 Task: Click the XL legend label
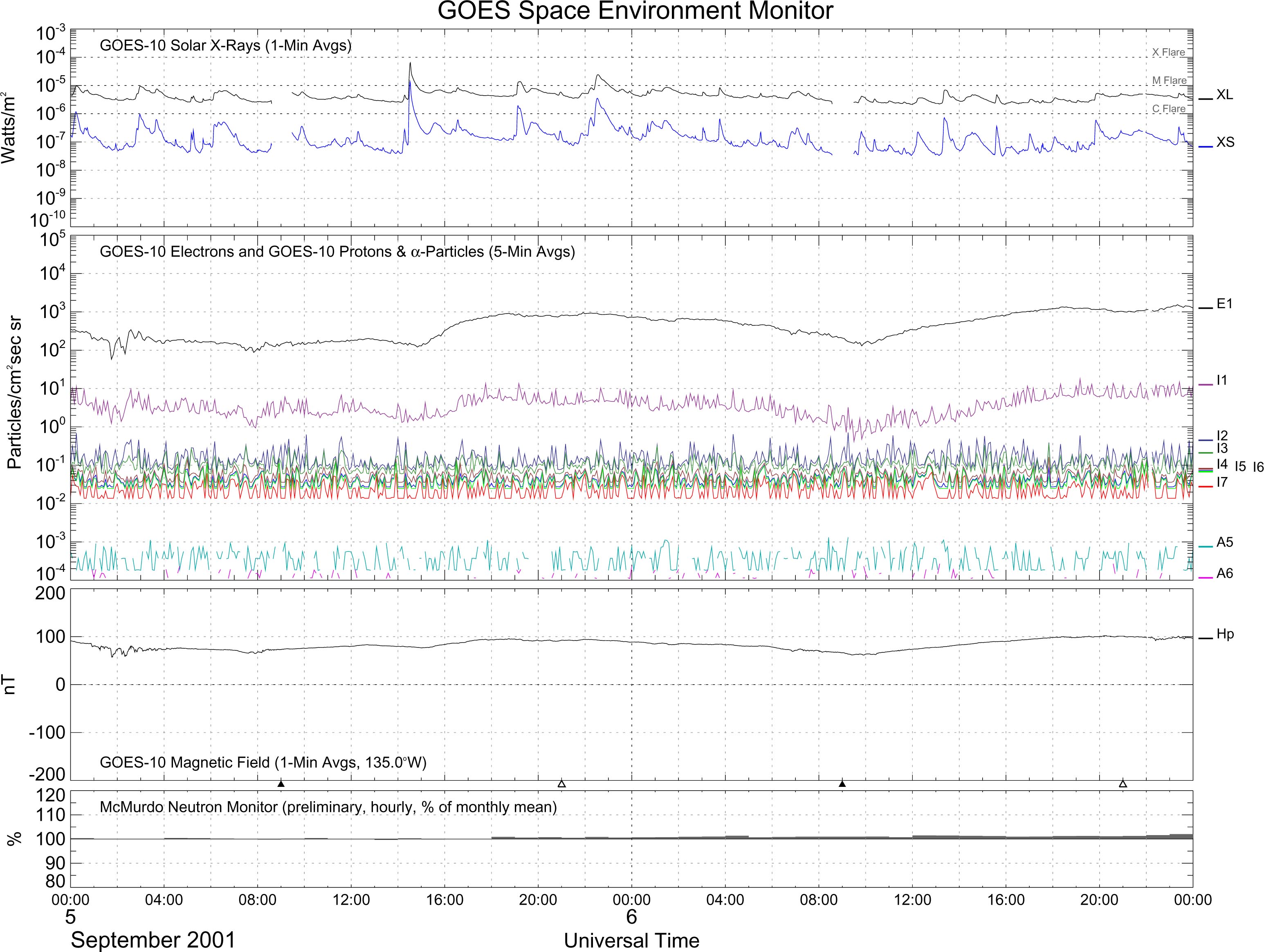point(1225,95)
